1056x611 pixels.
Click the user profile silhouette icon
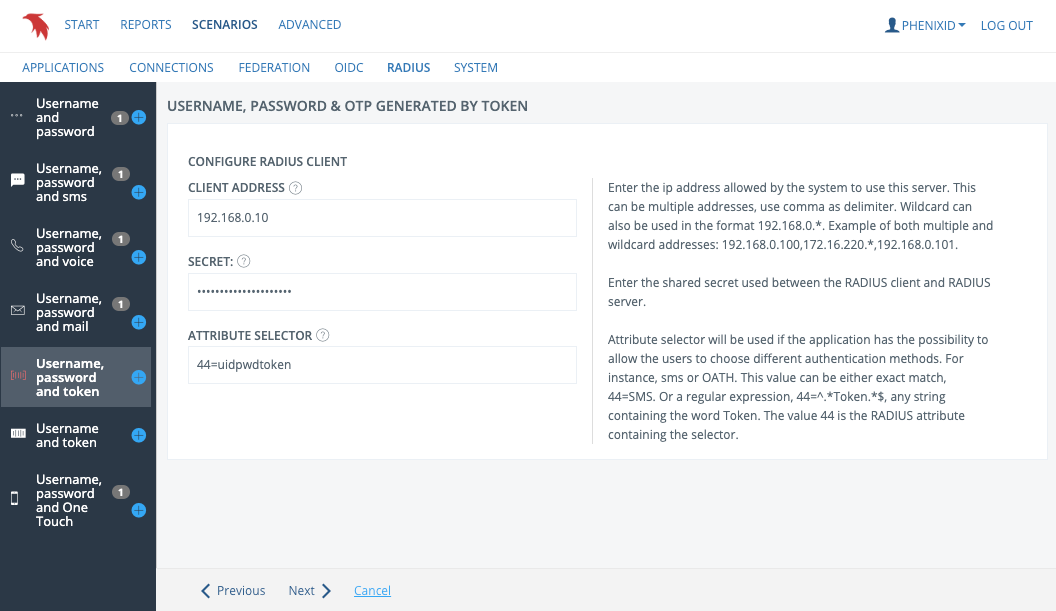[892, 25]
